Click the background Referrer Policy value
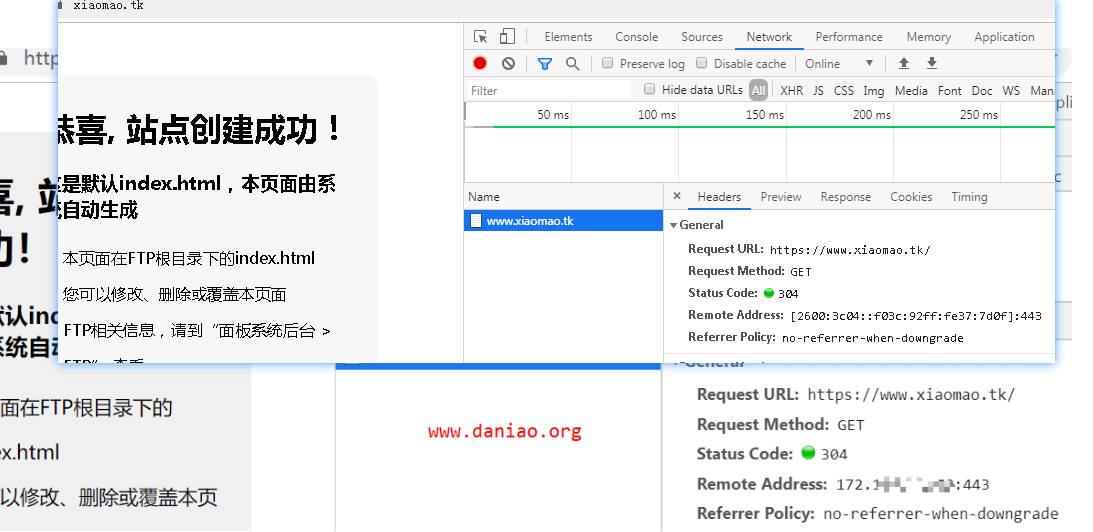Viewport: 1093px width, 532px height. pos(940,514)
